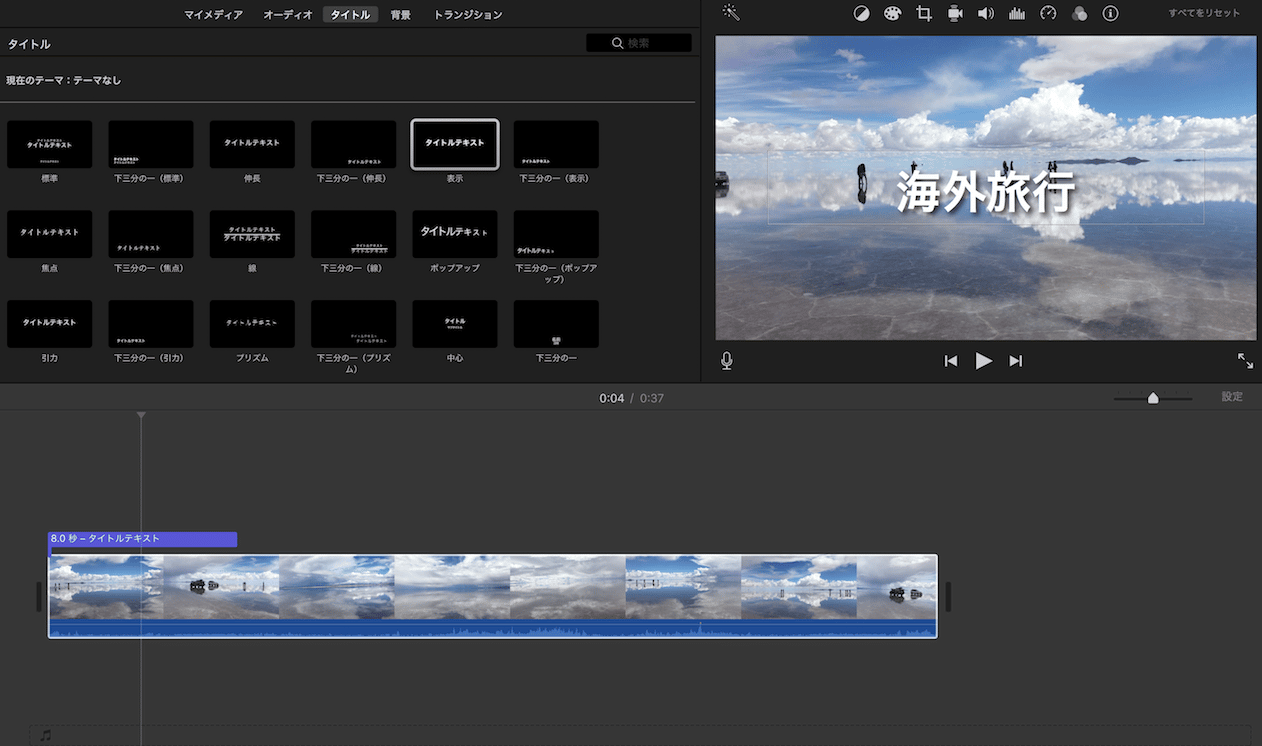Open the color correction palette

click(x=892, y=14)
